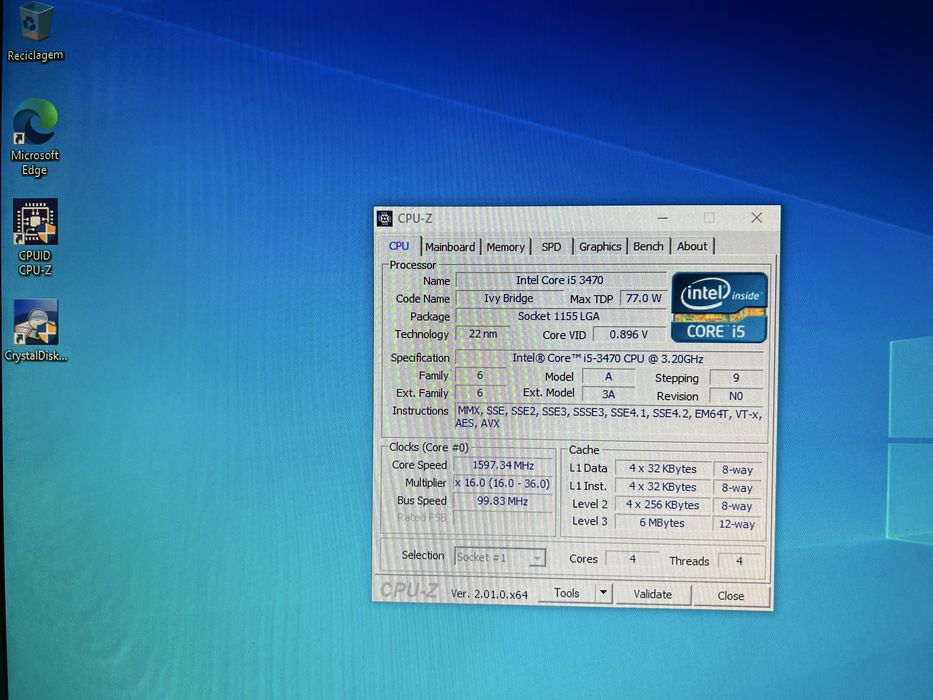Expand the Tools dropdown arrow
This screenshot has height=700, width=933.
pyautogui.click(x=603, y=592)
